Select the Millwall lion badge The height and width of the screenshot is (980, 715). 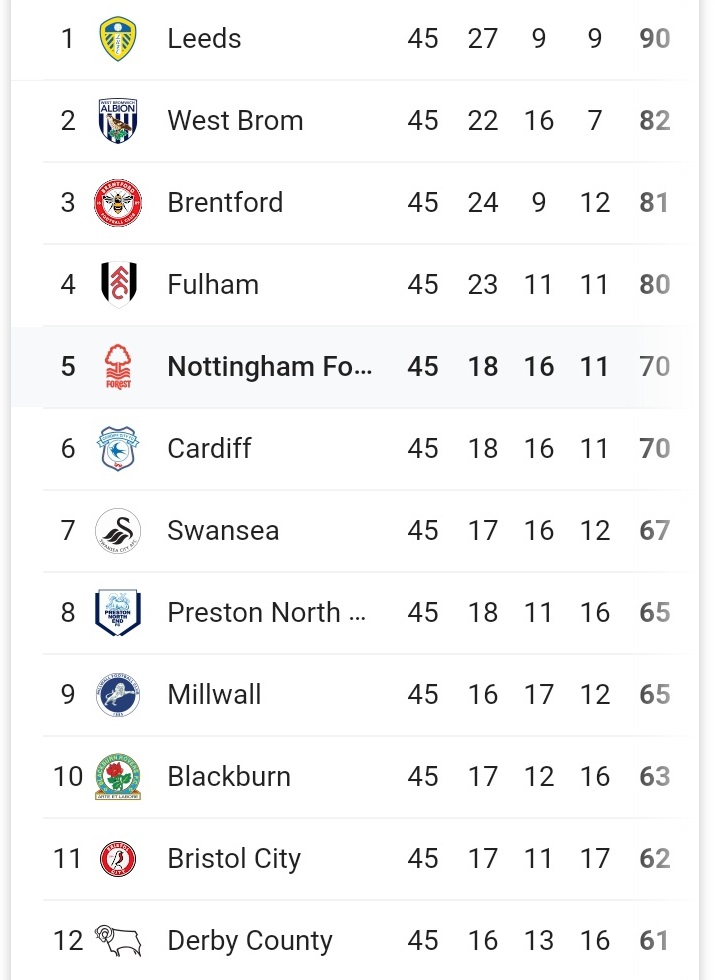(x=118, y=694)
